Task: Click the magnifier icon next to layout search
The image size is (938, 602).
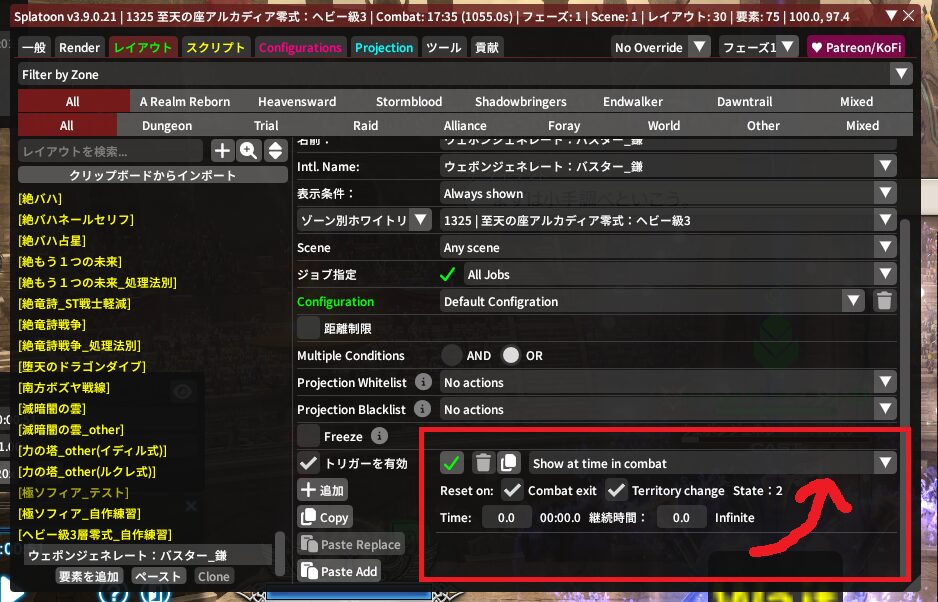Action: click(248, 151)
